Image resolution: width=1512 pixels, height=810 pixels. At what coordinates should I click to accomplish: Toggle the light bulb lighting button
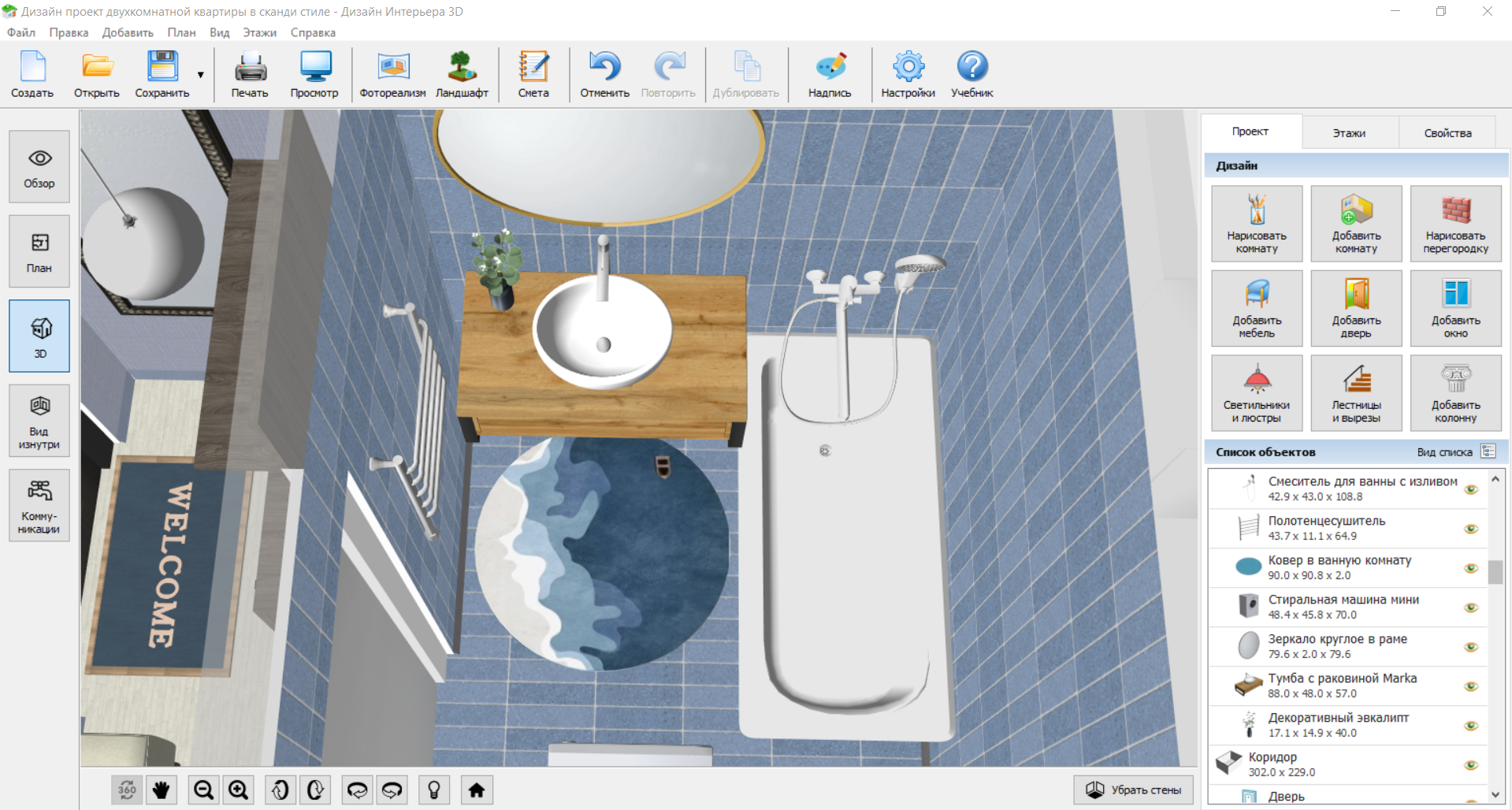434,790
